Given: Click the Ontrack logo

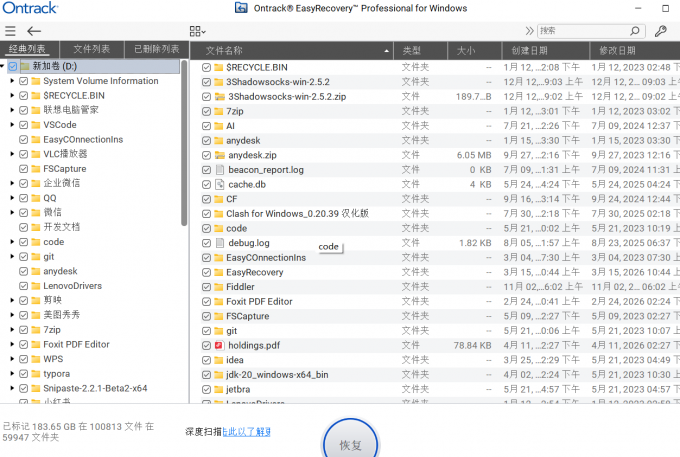Looking at the screenshot, I should point(30,8).
